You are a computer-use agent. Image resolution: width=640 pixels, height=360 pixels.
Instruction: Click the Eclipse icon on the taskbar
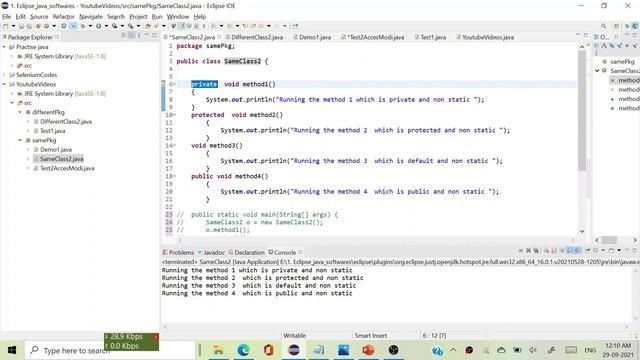click(x=293, y=350)
